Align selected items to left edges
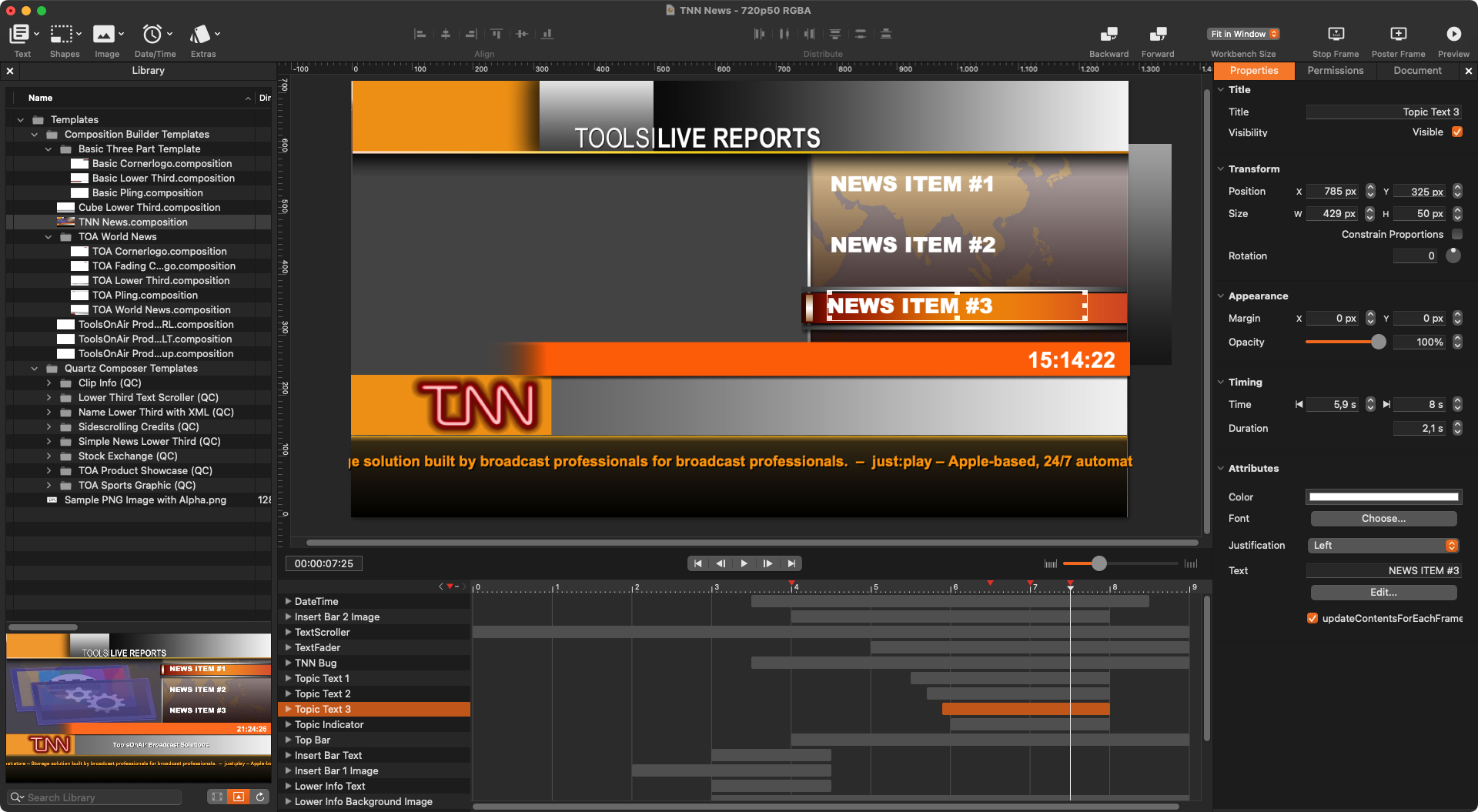The width and height of the screenshot is (1478, 812). point(420,34)
